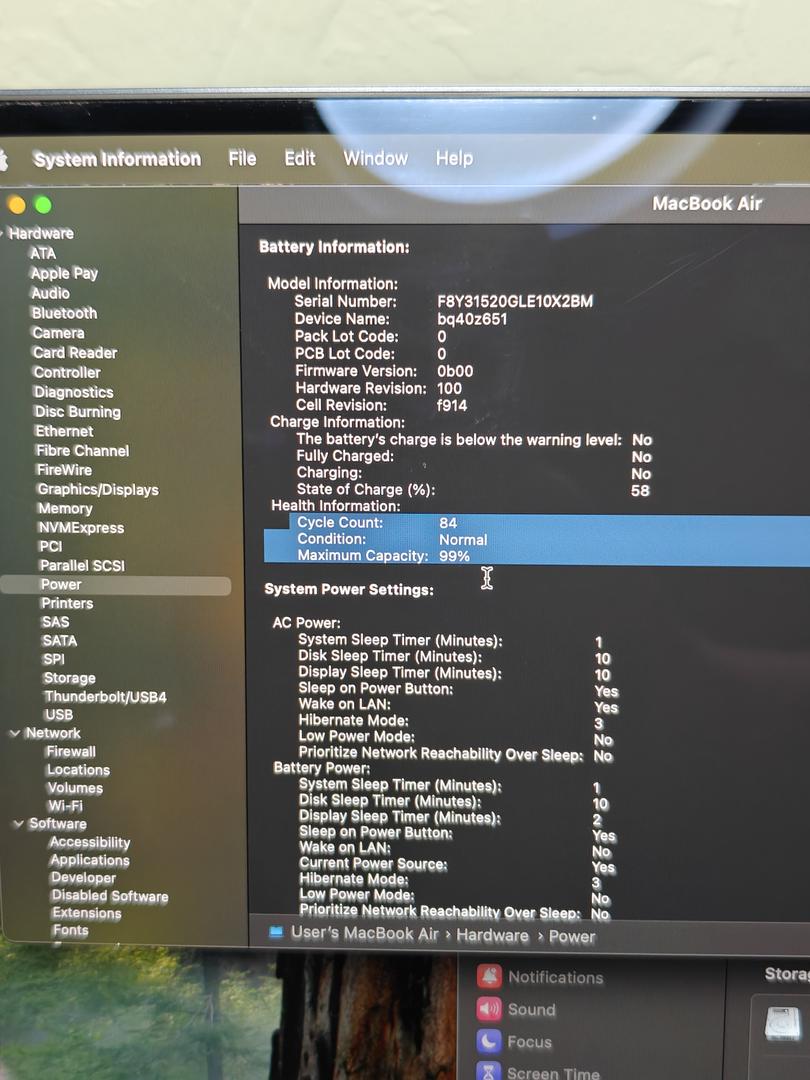This screenshot has width=810, height=1080.
Task: Select Volumes under Network
Action: click(75, 788)
